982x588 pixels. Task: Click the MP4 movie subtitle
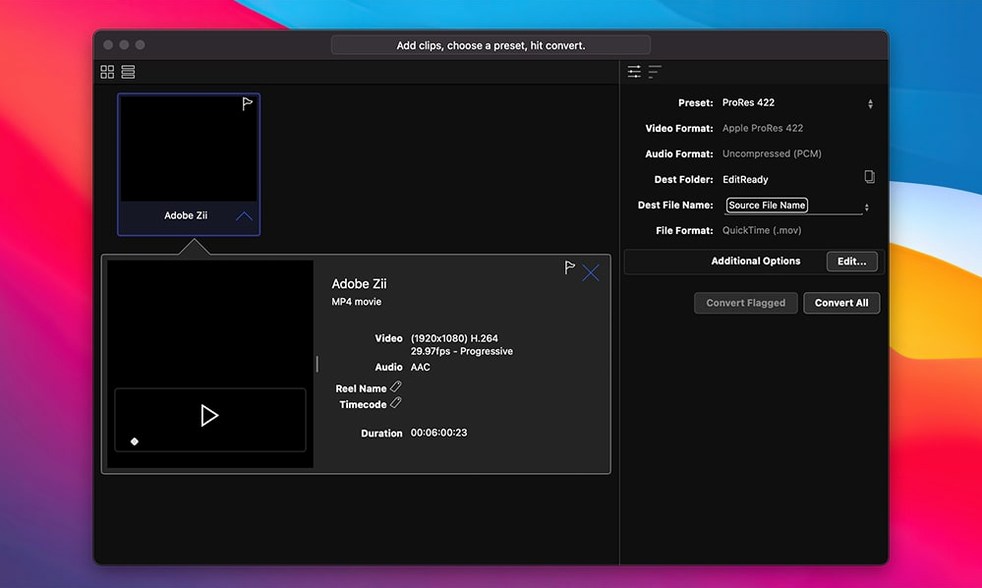(356, 302)
